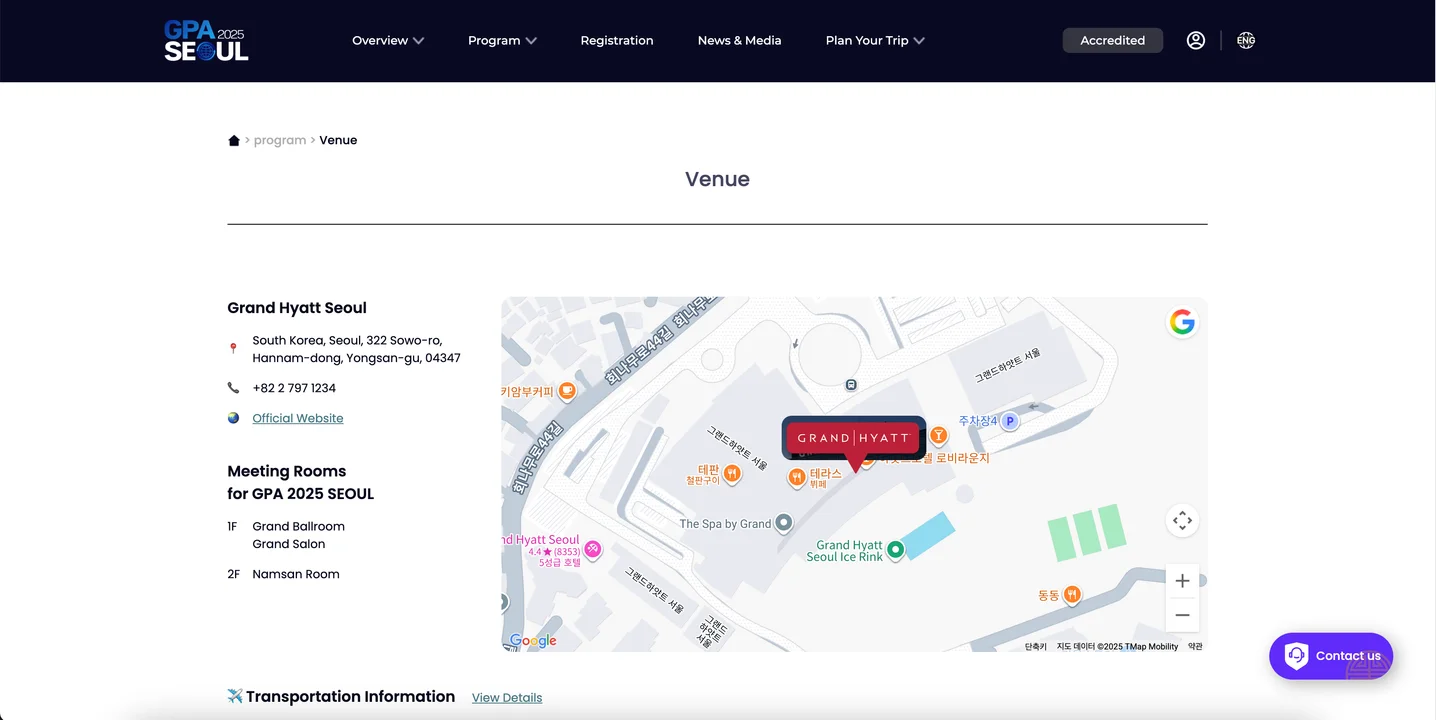Click the Accredited button

click(1112, 40)
